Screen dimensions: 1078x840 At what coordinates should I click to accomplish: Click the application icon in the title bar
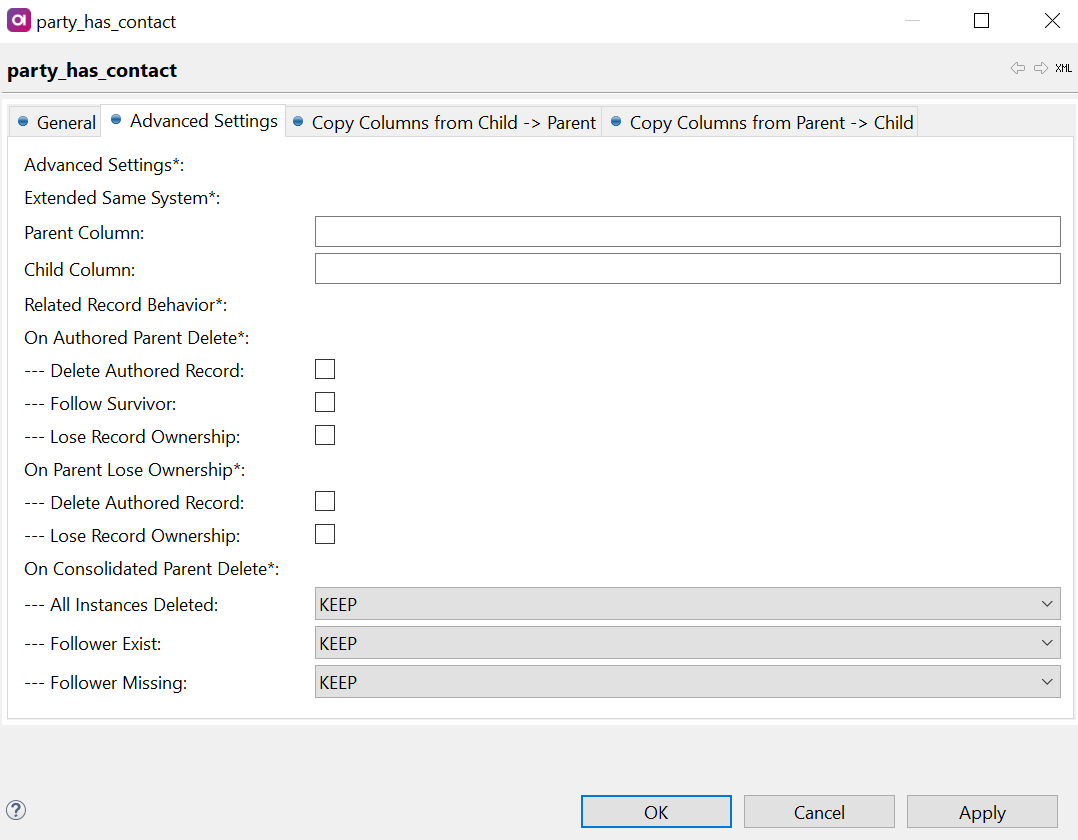click(18, 20)
